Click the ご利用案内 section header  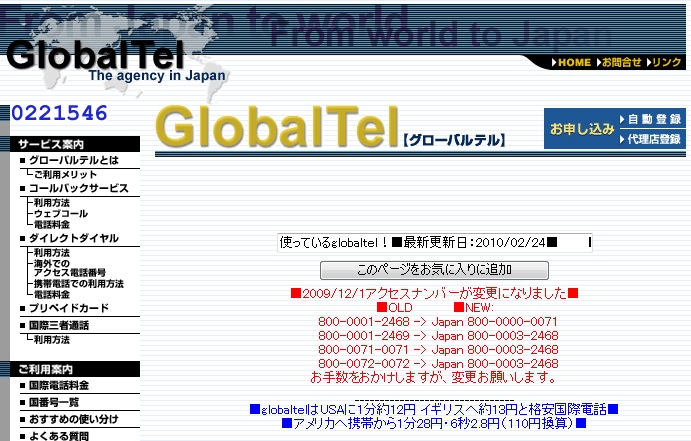pos(75,369)
